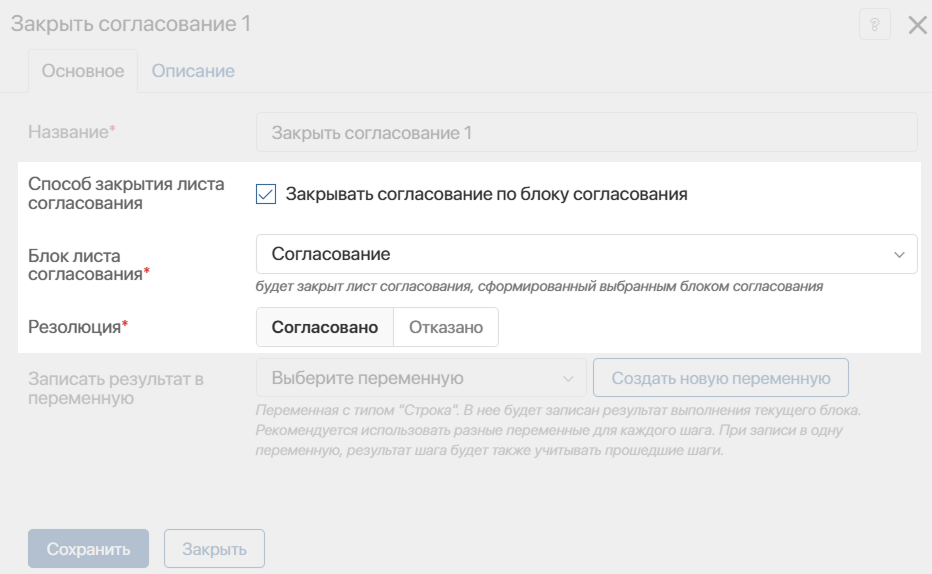Click the Записать результат в переменную label
The image size is (932, 574).
tap(116, 388)
